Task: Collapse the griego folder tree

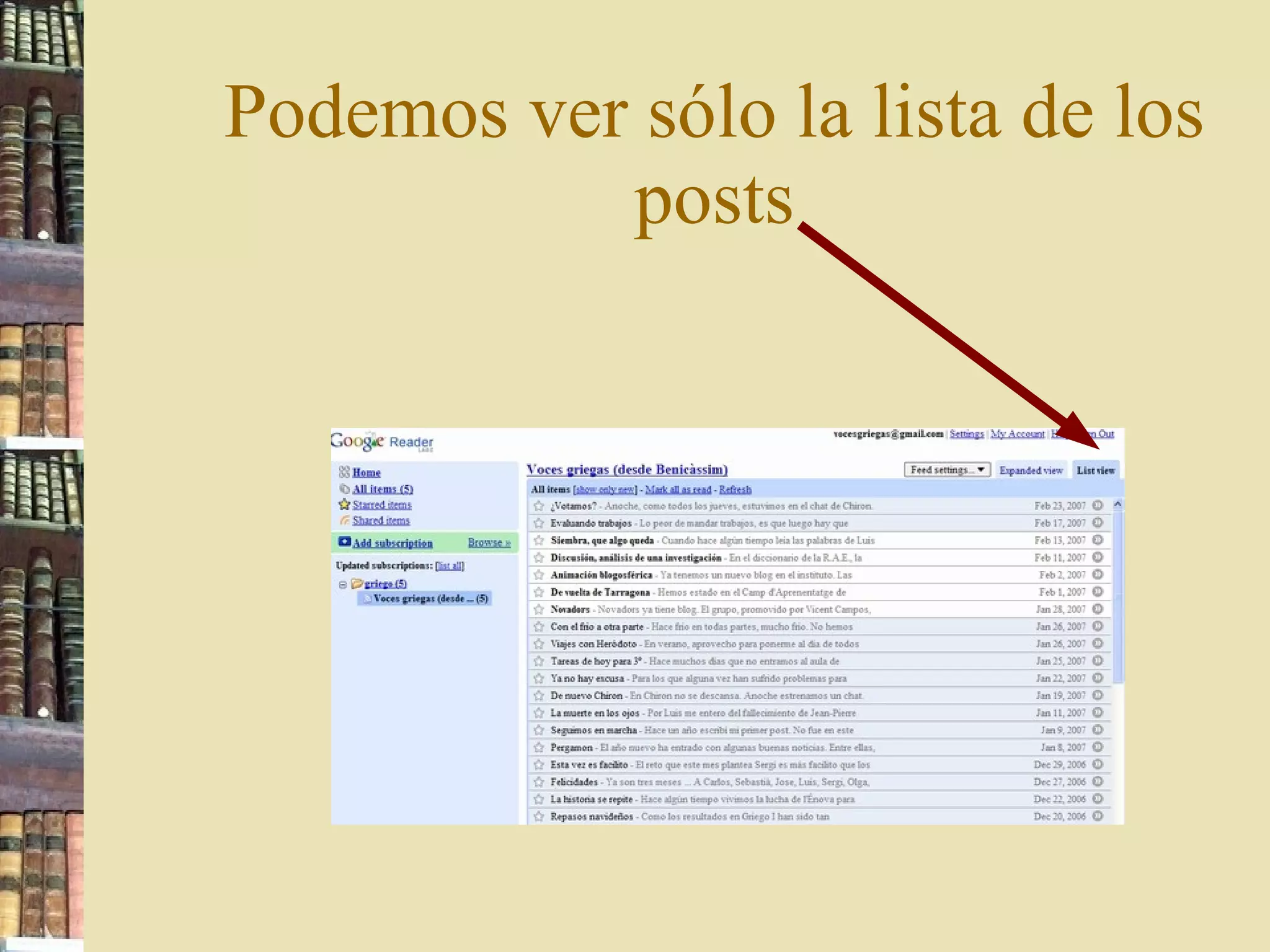Action: (x=342, y=584)
